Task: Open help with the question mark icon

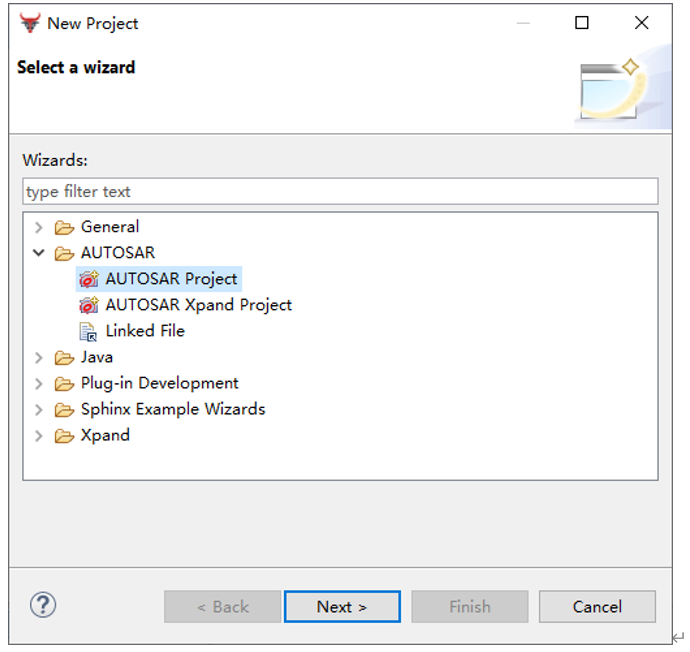Action: click(x=43, y=604)
